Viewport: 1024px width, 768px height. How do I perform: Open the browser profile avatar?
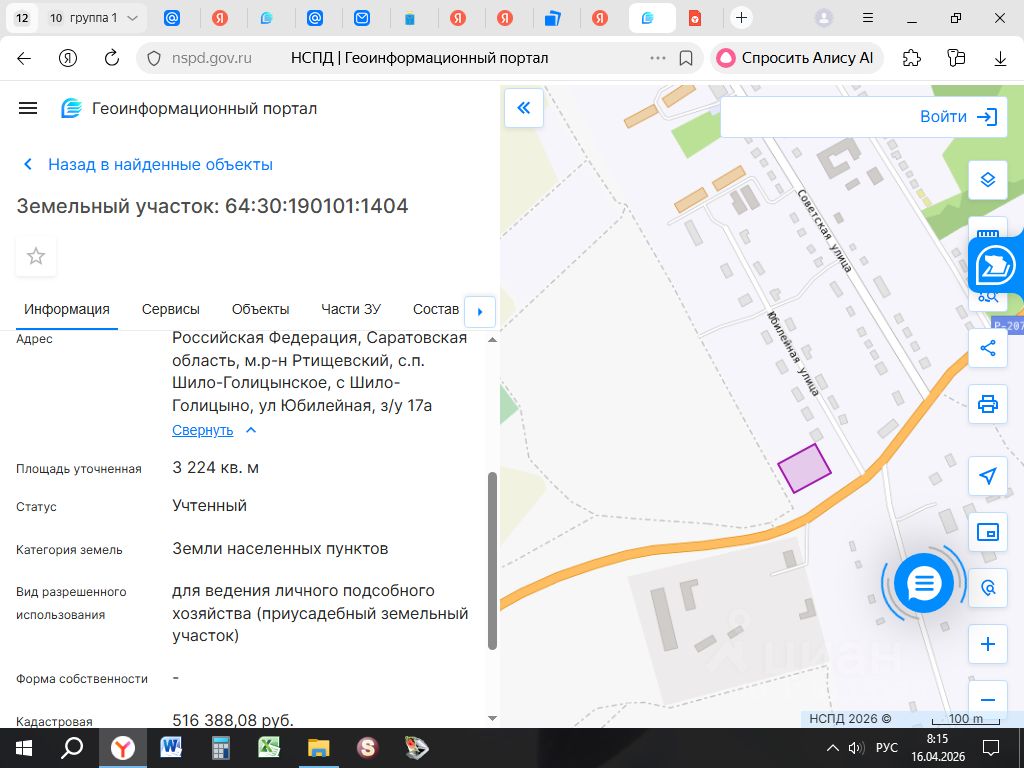point(824,18)
